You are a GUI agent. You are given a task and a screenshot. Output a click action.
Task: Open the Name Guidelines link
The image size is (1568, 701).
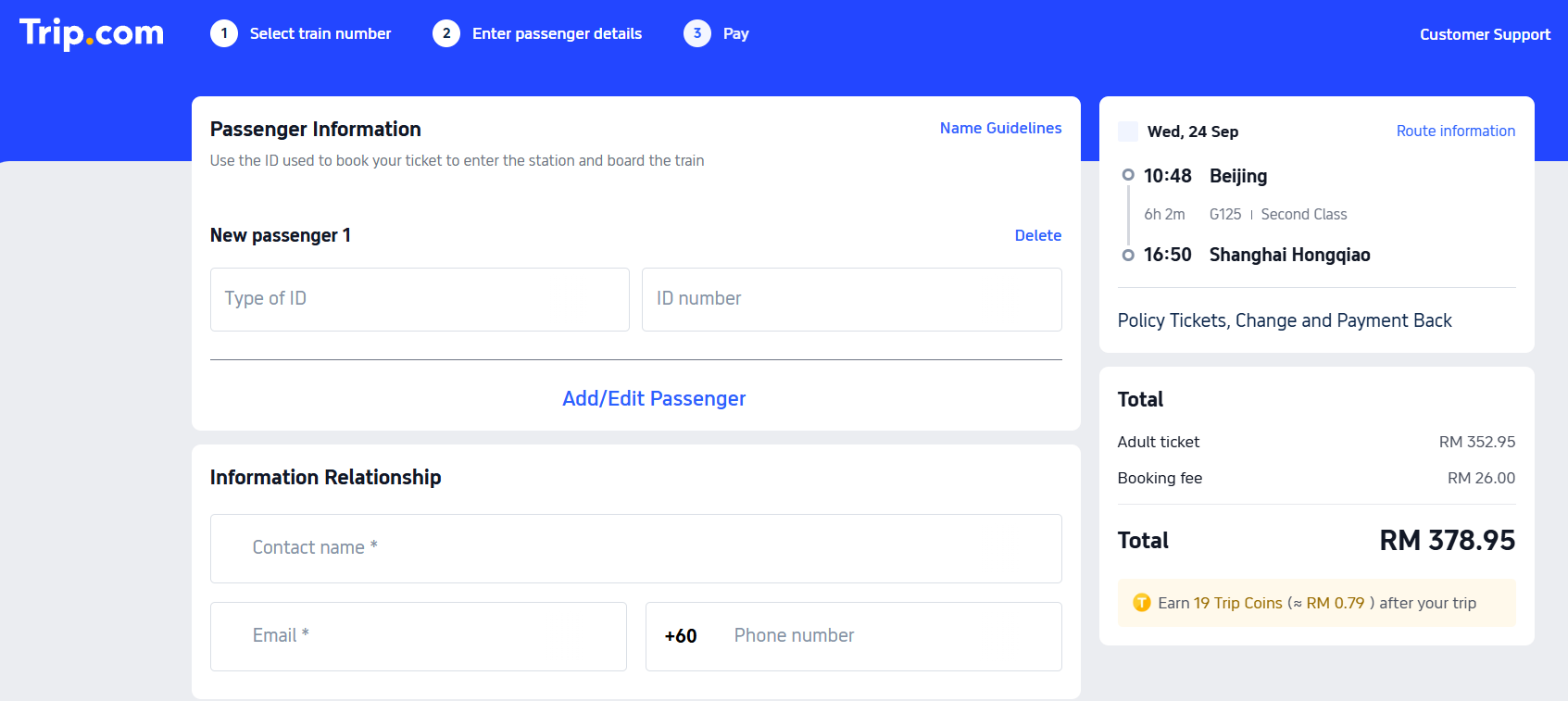[1000, 128]
